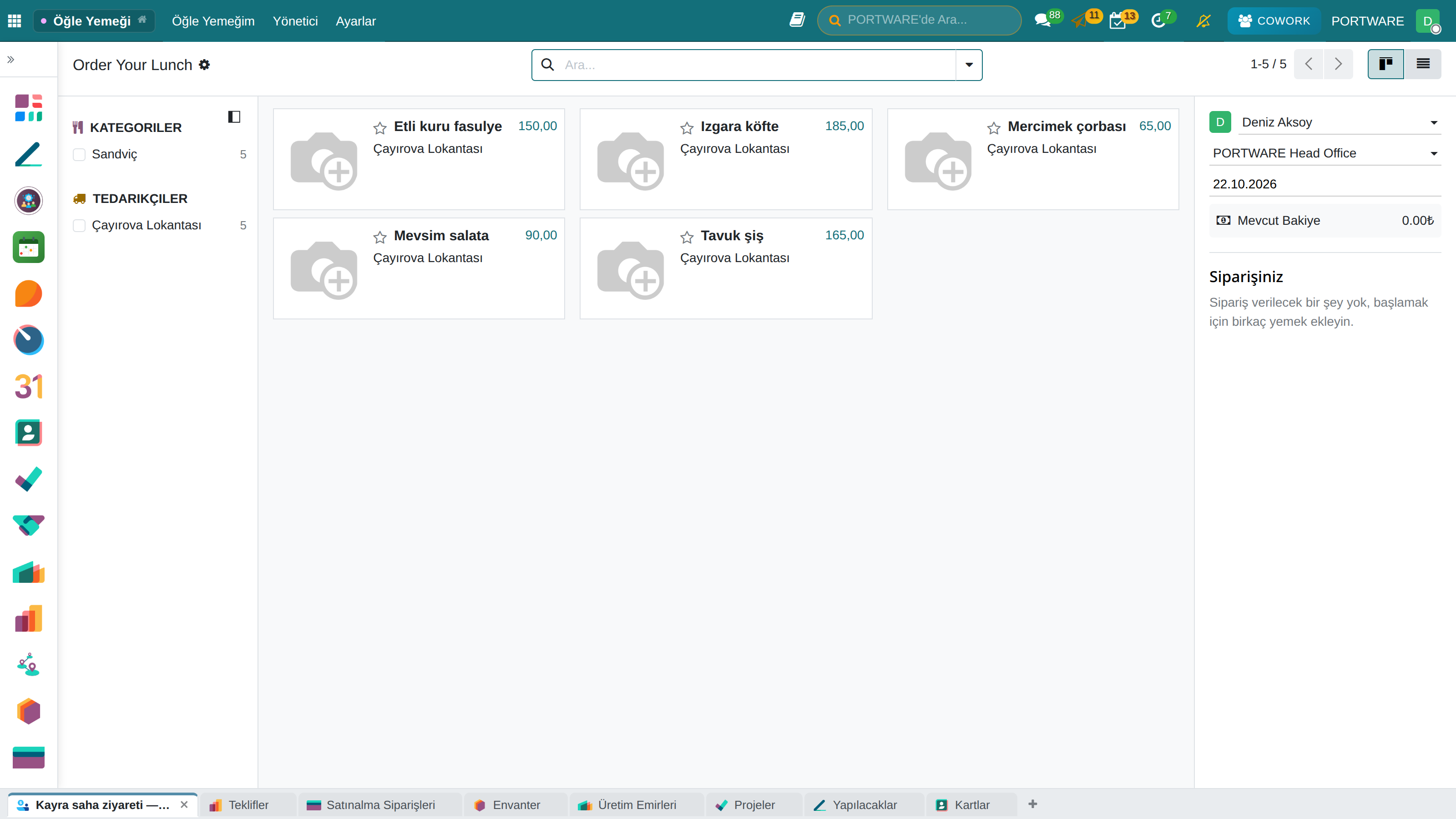Open the Ayarlar menu

355,21
